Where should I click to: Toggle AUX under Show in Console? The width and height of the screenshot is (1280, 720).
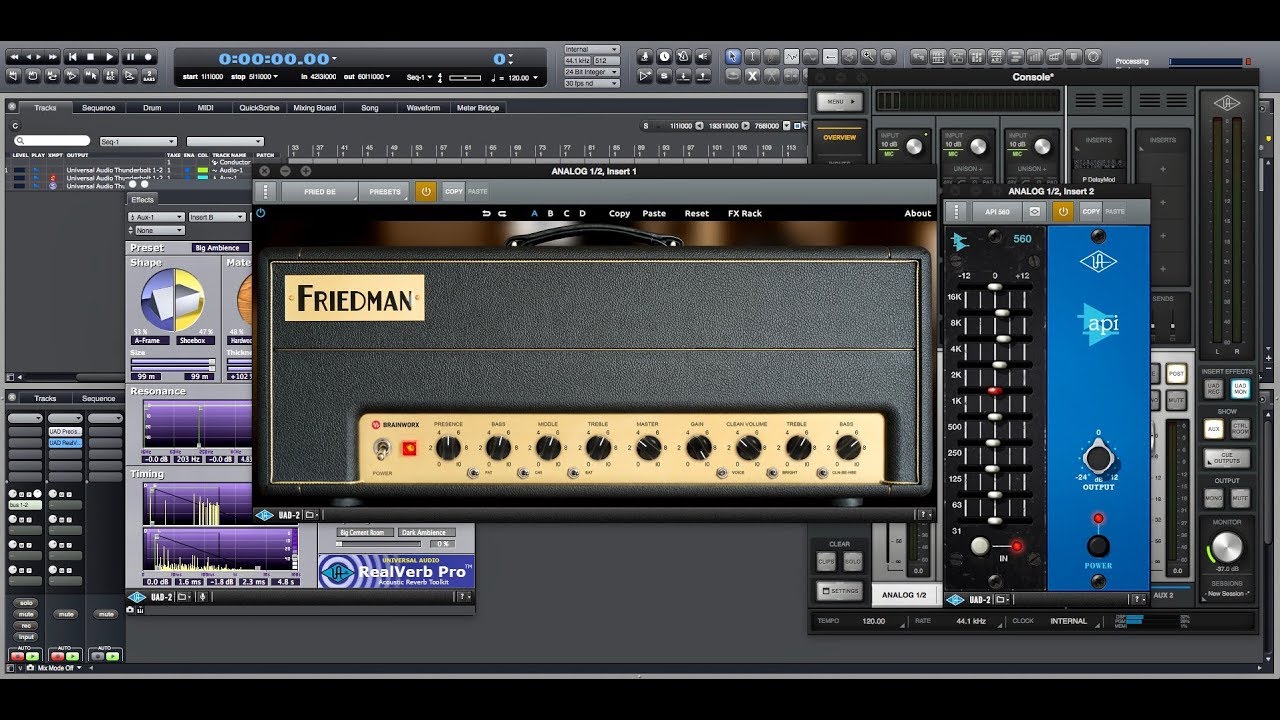(1213, 428)
